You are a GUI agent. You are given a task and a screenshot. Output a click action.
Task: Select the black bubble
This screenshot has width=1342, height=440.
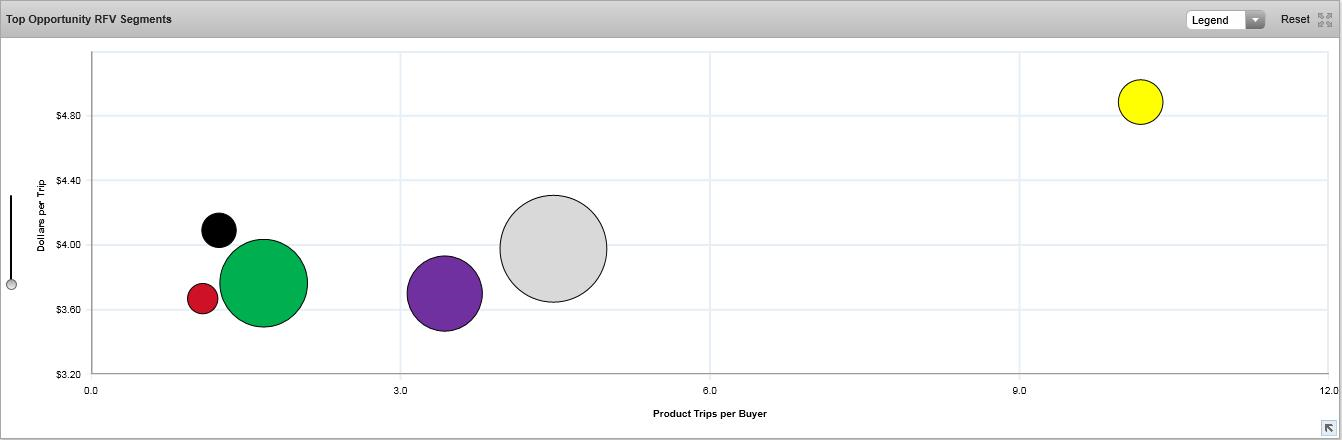[x=218, y=231]
